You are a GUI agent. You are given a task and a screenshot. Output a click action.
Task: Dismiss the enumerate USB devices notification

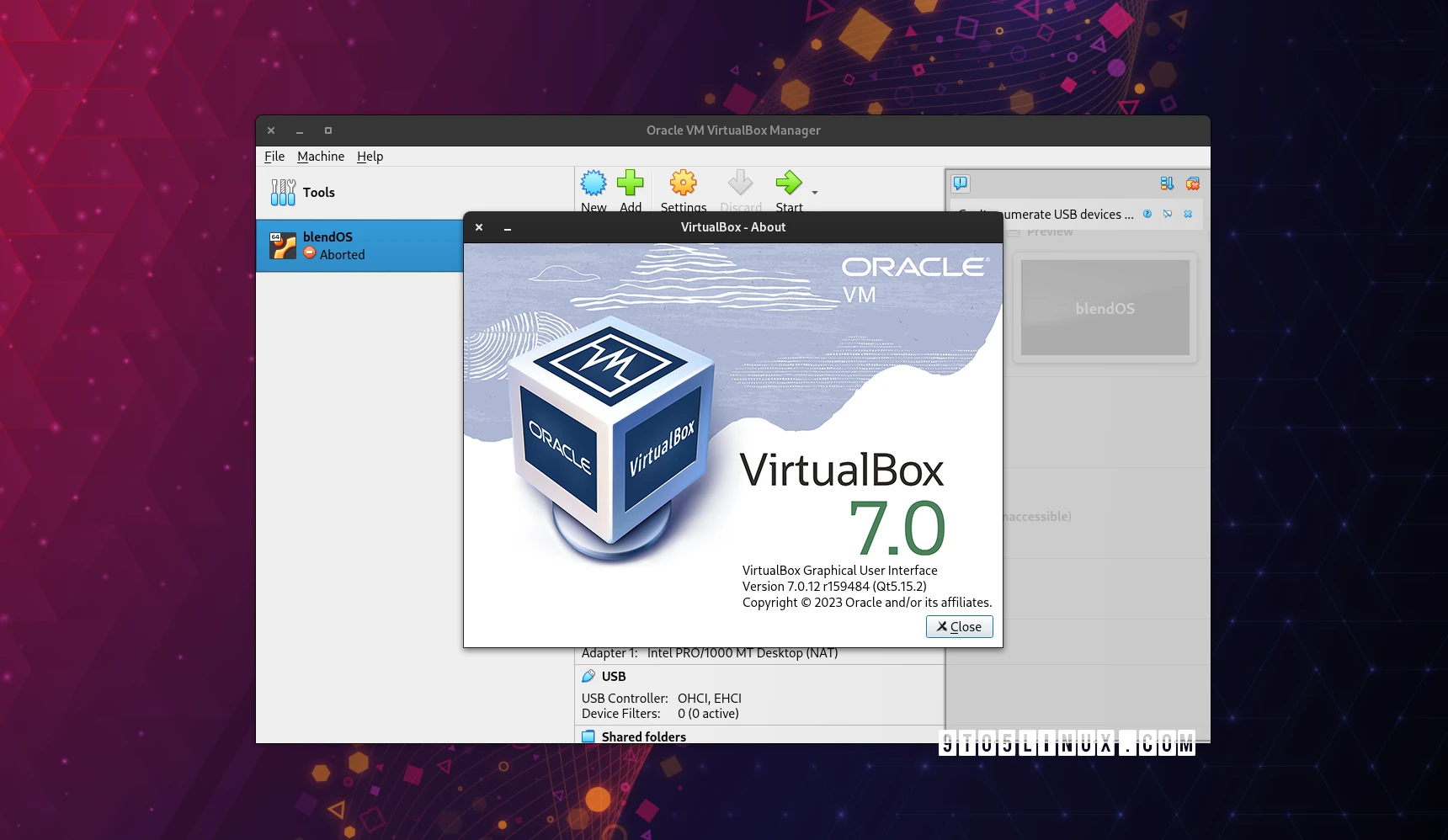click(x=1189, y=214)
